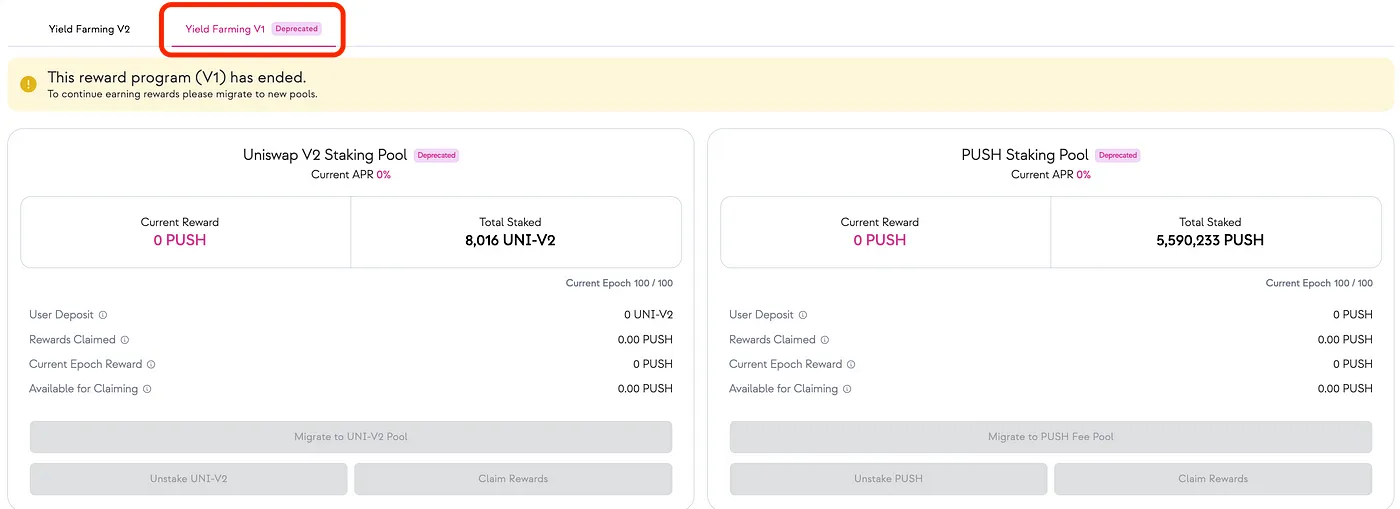Click info icon next to PUSH pool User Deposit
This screenshot has height=509, width=1400.
coord(803,315)
